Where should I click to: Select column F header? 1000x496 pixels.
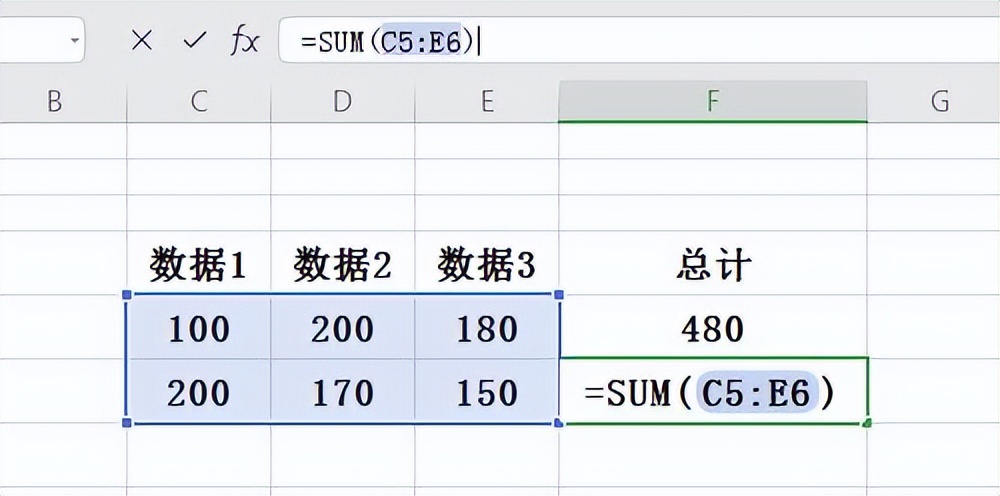point(713,101)
